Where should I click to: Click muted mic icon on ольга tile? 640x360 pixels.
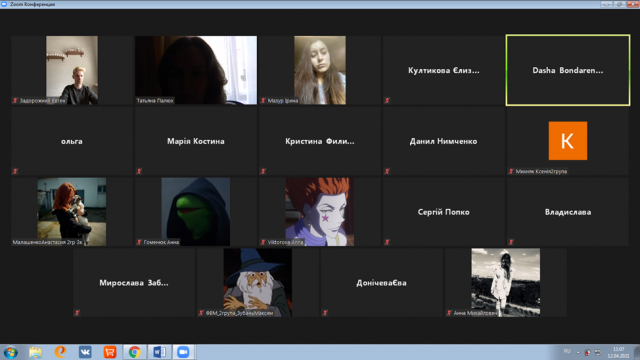pyautogui.click(x=16, y=171)
